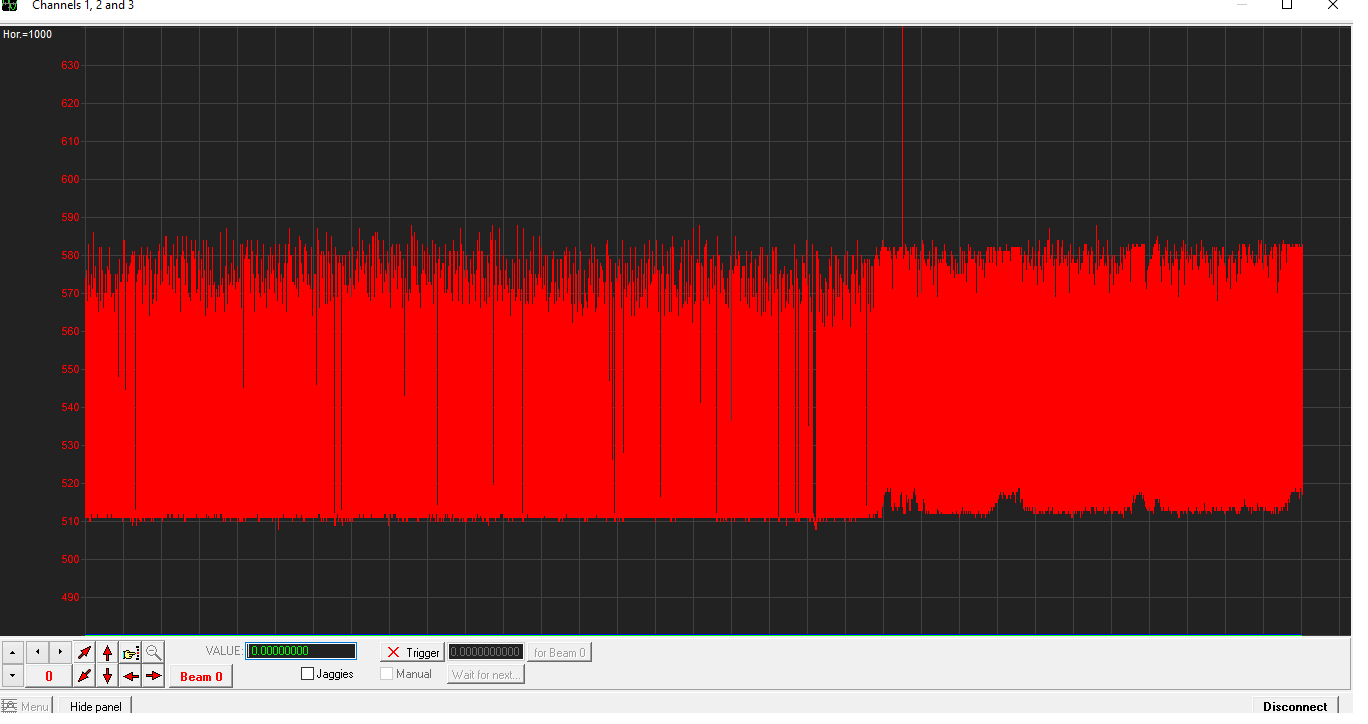
Task: Click the red up arrow icon
Action: [108, 652]
